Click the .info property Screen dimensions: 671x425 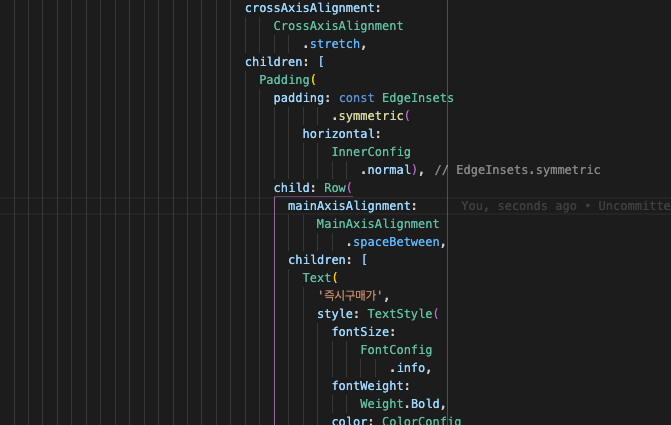coord(407,367)
